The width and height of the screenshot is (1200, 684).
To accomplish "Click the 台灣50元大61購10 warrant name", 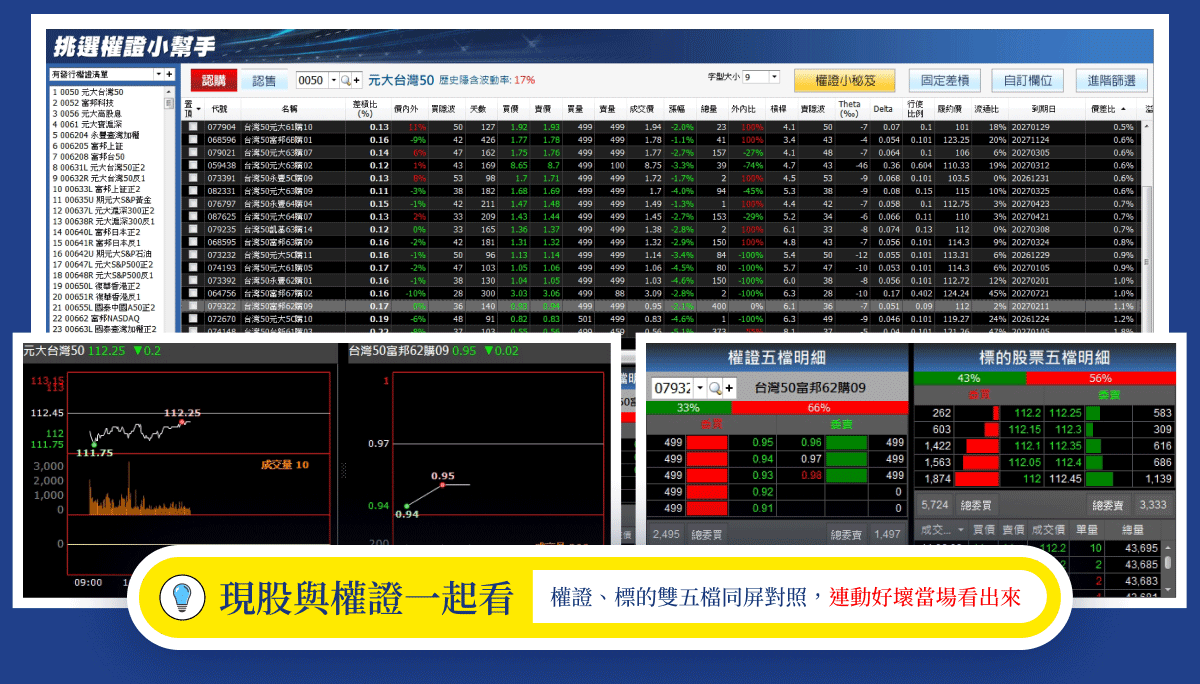I will point(280,127).
